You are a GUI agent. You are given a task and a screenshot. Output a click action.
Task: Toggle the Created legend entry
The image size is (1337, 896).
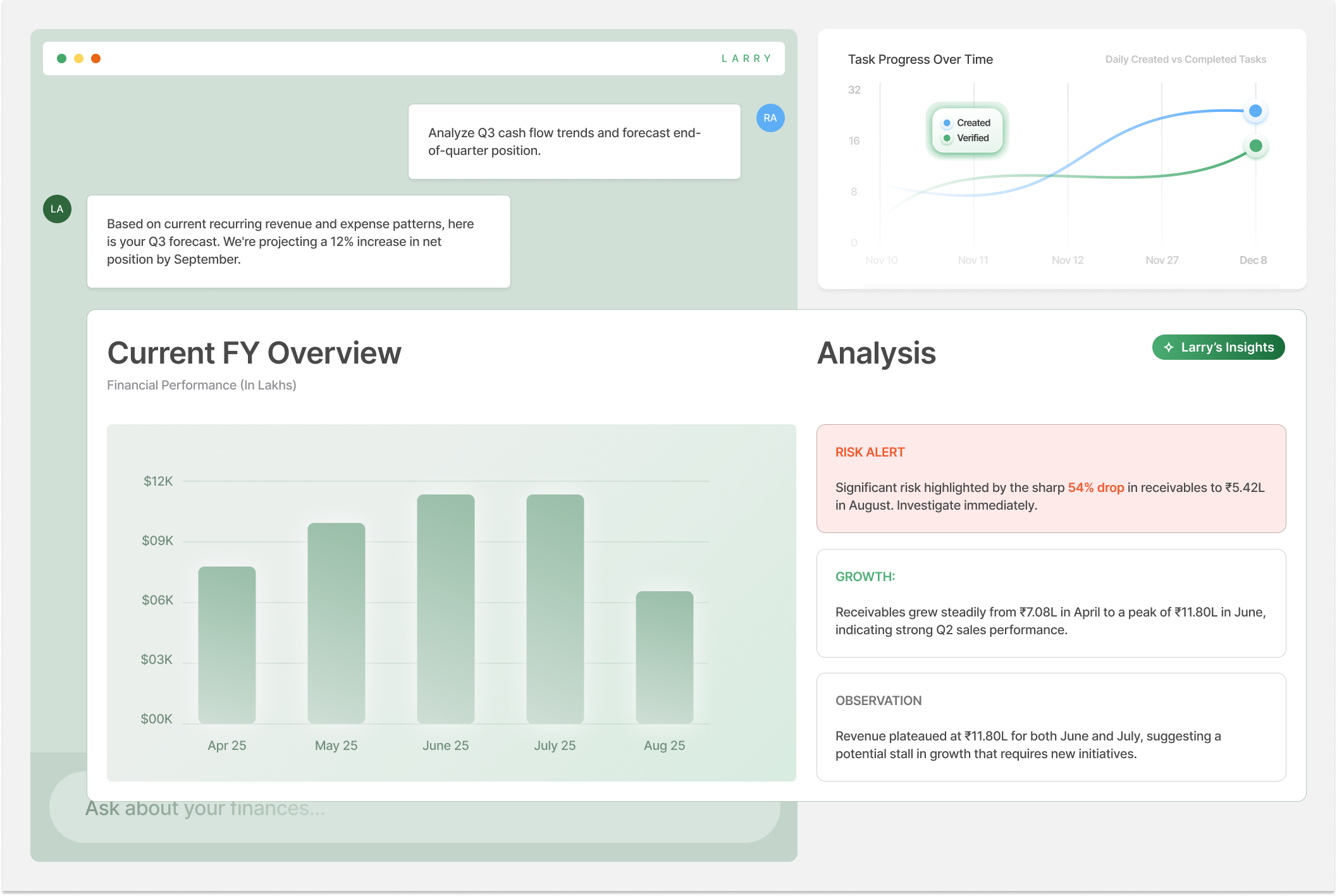click(x=967, y=123)
